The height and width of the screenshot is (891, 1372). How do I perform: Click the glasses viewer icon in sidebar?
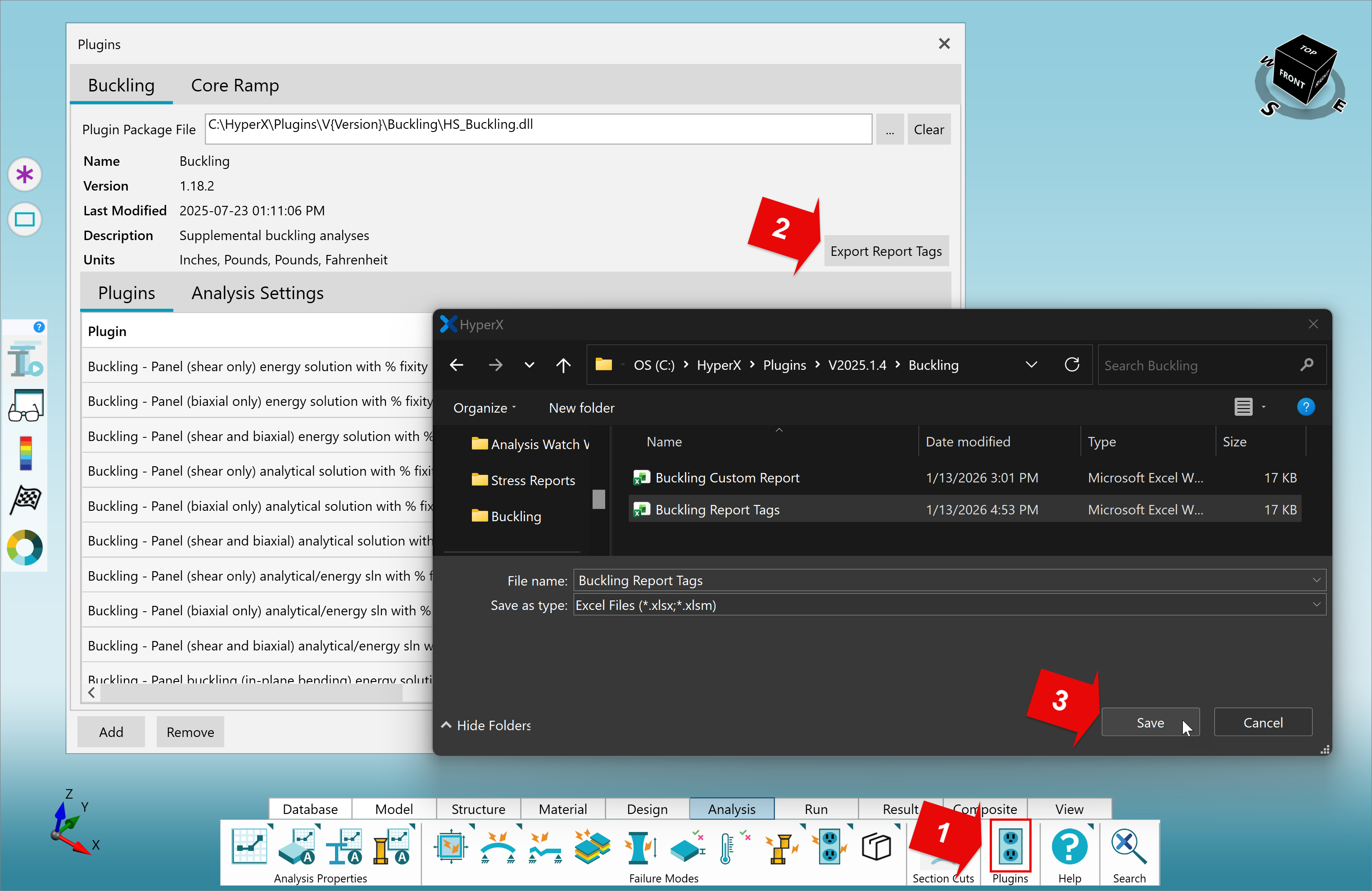pos(25,405)
